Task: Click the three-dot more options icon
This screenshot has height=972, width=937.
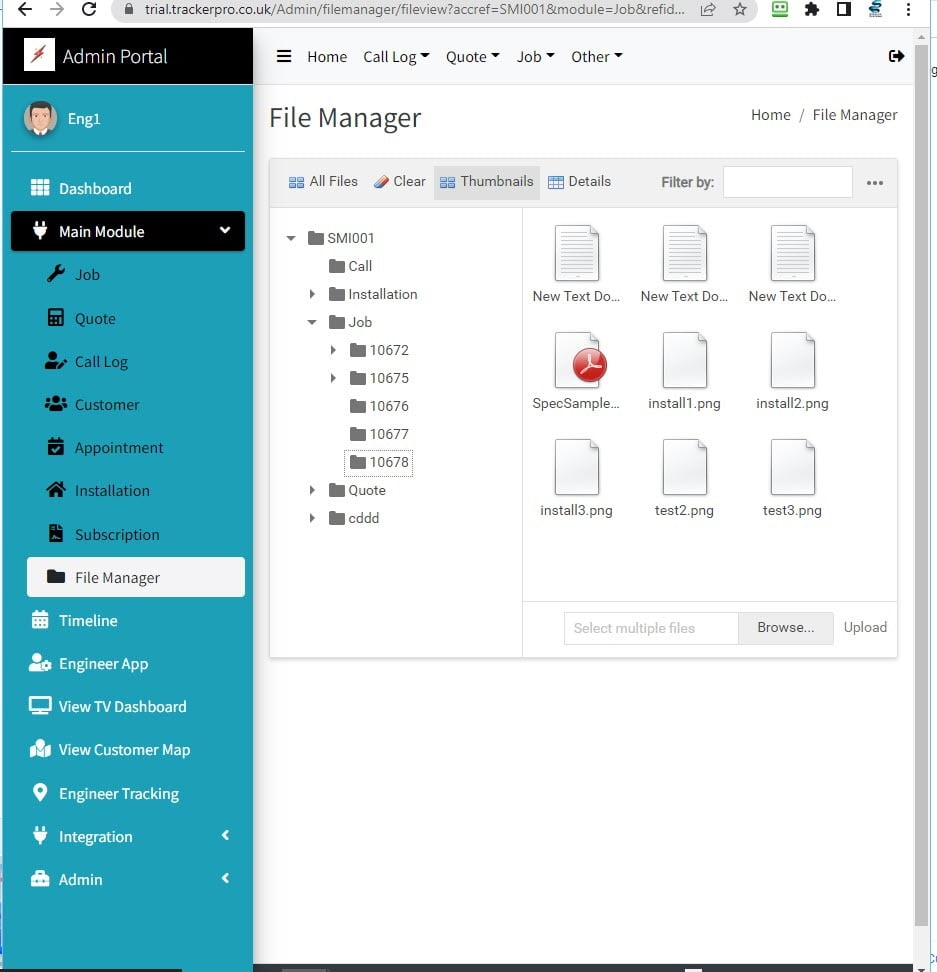Action: [x=875, y=183]
